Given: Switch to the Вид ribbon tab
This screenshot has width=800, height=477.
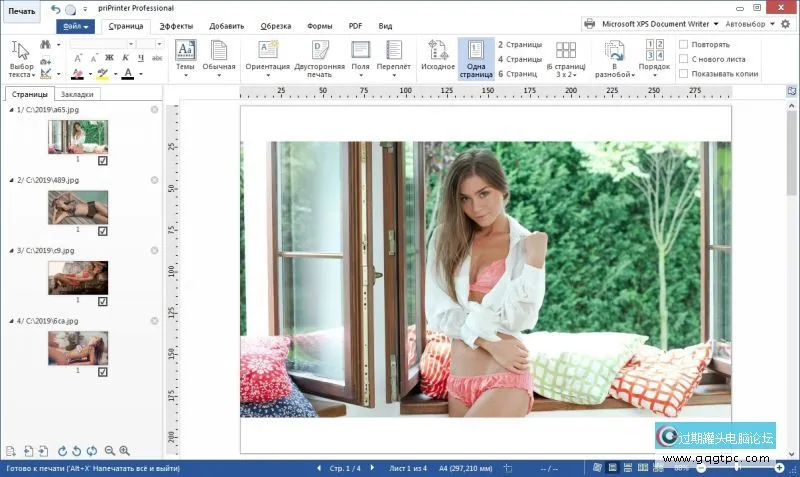Looking at the screenshot, I should pyautogui.click(x=385, y=26).
